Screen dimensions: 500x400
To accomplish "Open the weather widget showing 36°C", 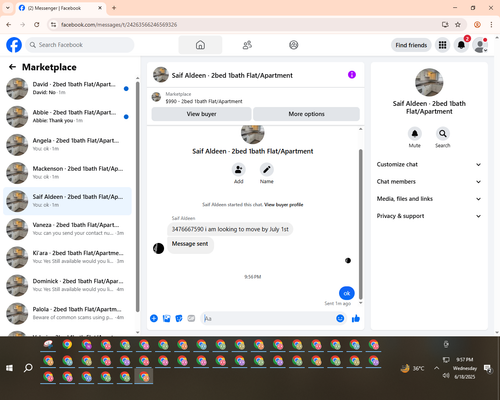I will pos(412,368).
